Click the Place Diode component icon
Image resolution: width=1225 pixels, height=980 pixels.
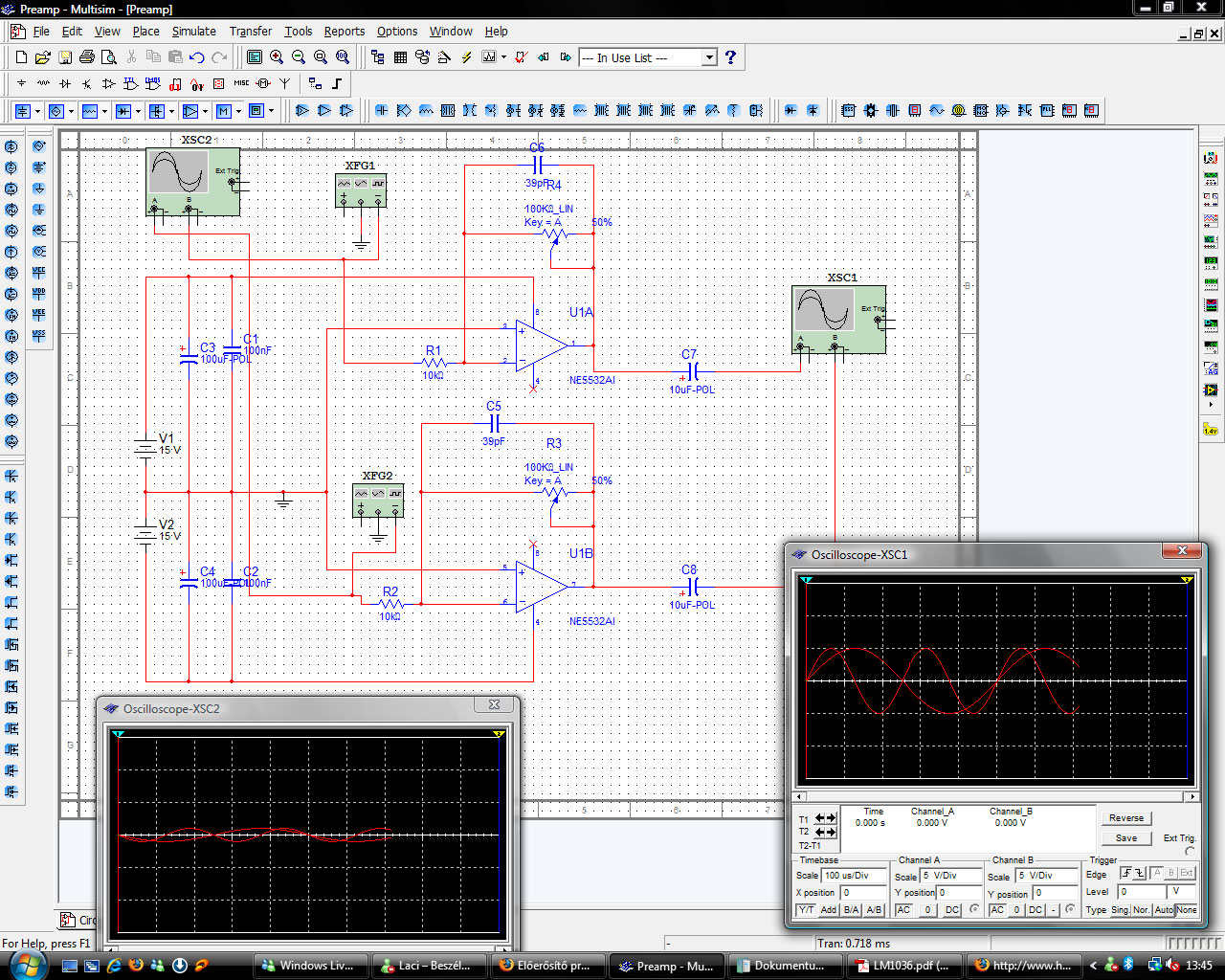(65, 84)
